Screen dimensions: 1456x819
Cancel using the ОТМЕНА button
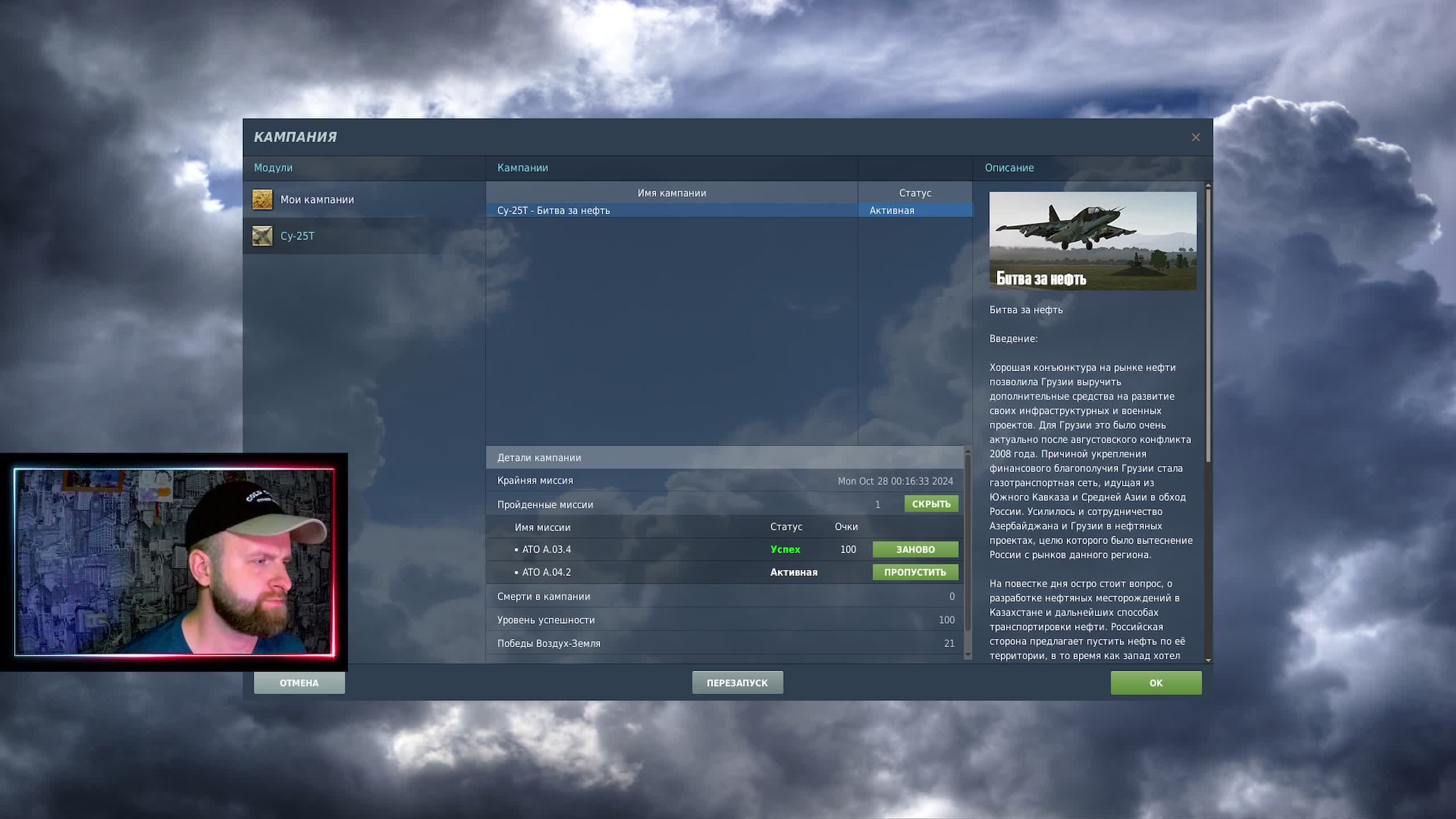pos(300,682)
